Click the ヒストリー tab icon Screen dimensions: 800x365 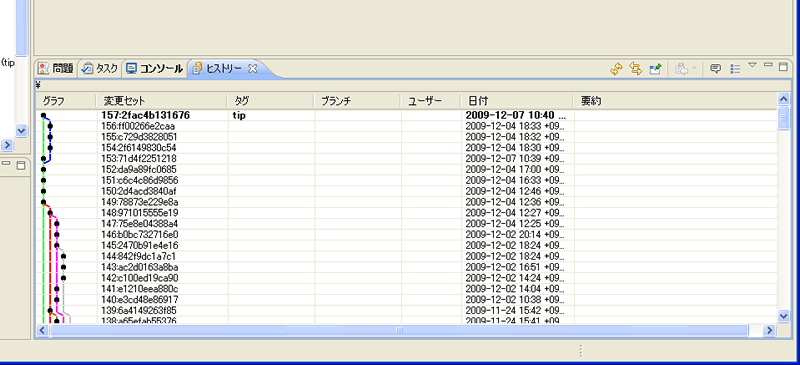[198, 68]
